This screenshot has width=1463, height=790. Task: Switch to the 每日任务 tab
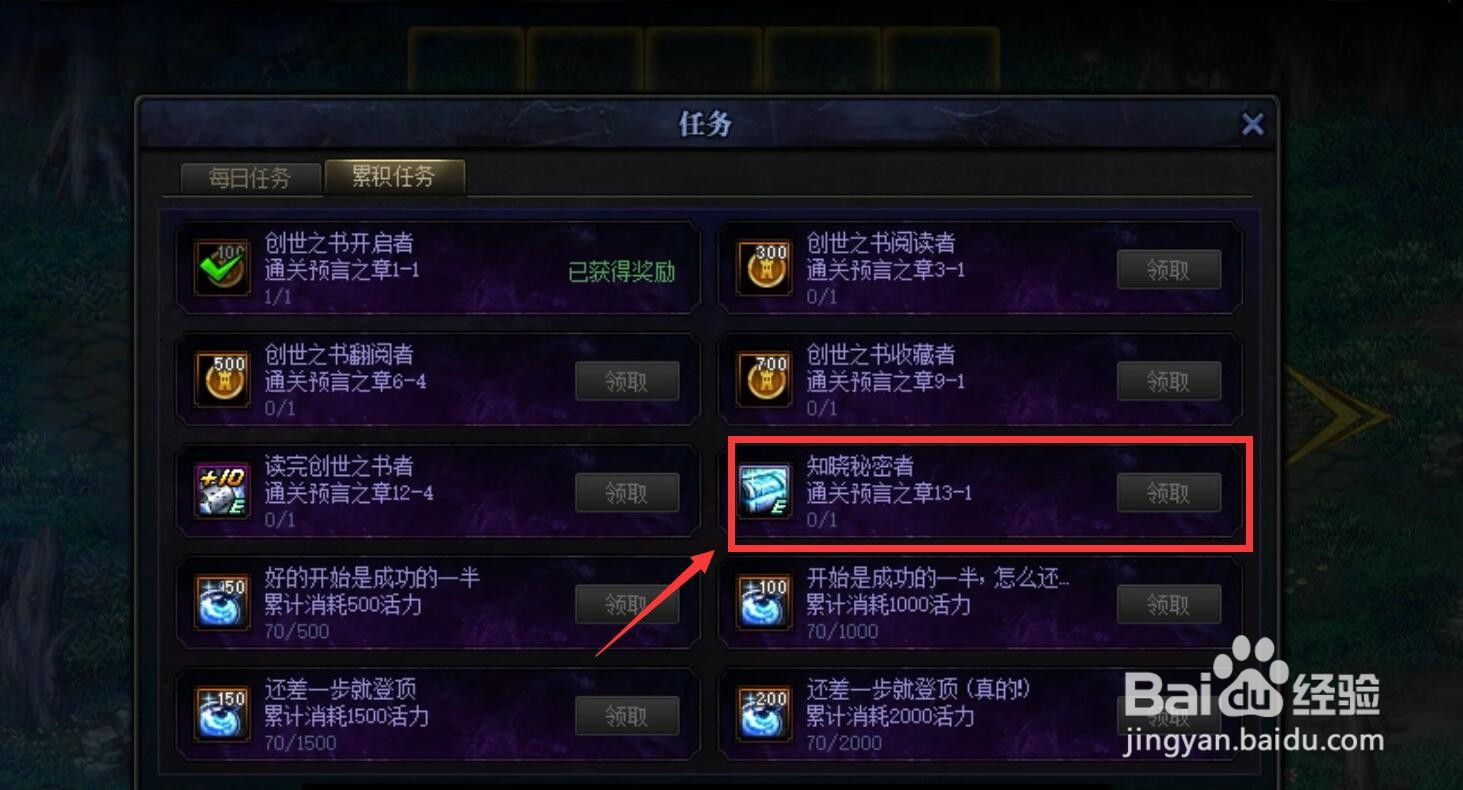pos(250,179)
